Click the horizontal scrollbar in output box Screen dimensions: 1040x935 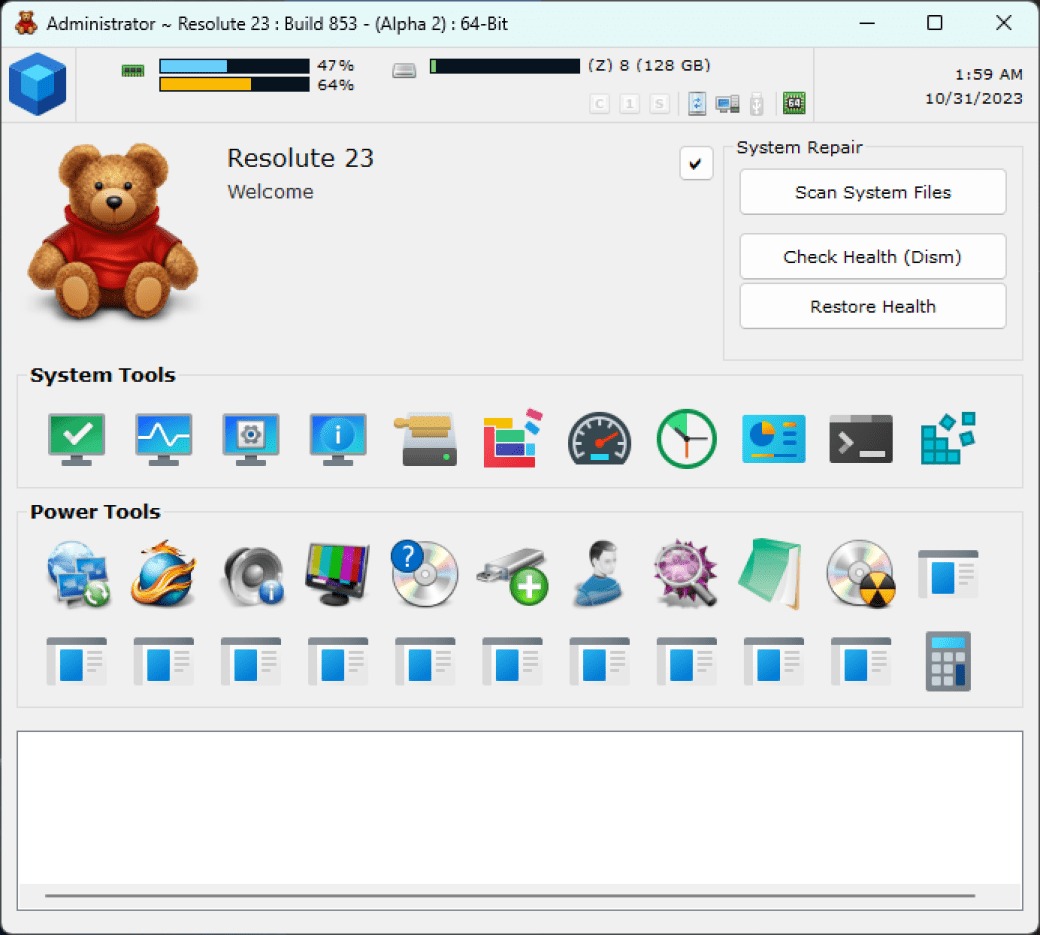509,896
